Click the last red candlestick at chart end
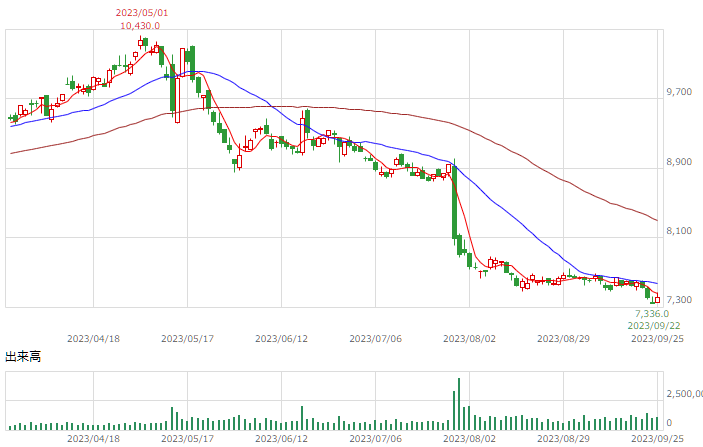The width and height of the screenshot is (703, 447). tap(658, 300)
